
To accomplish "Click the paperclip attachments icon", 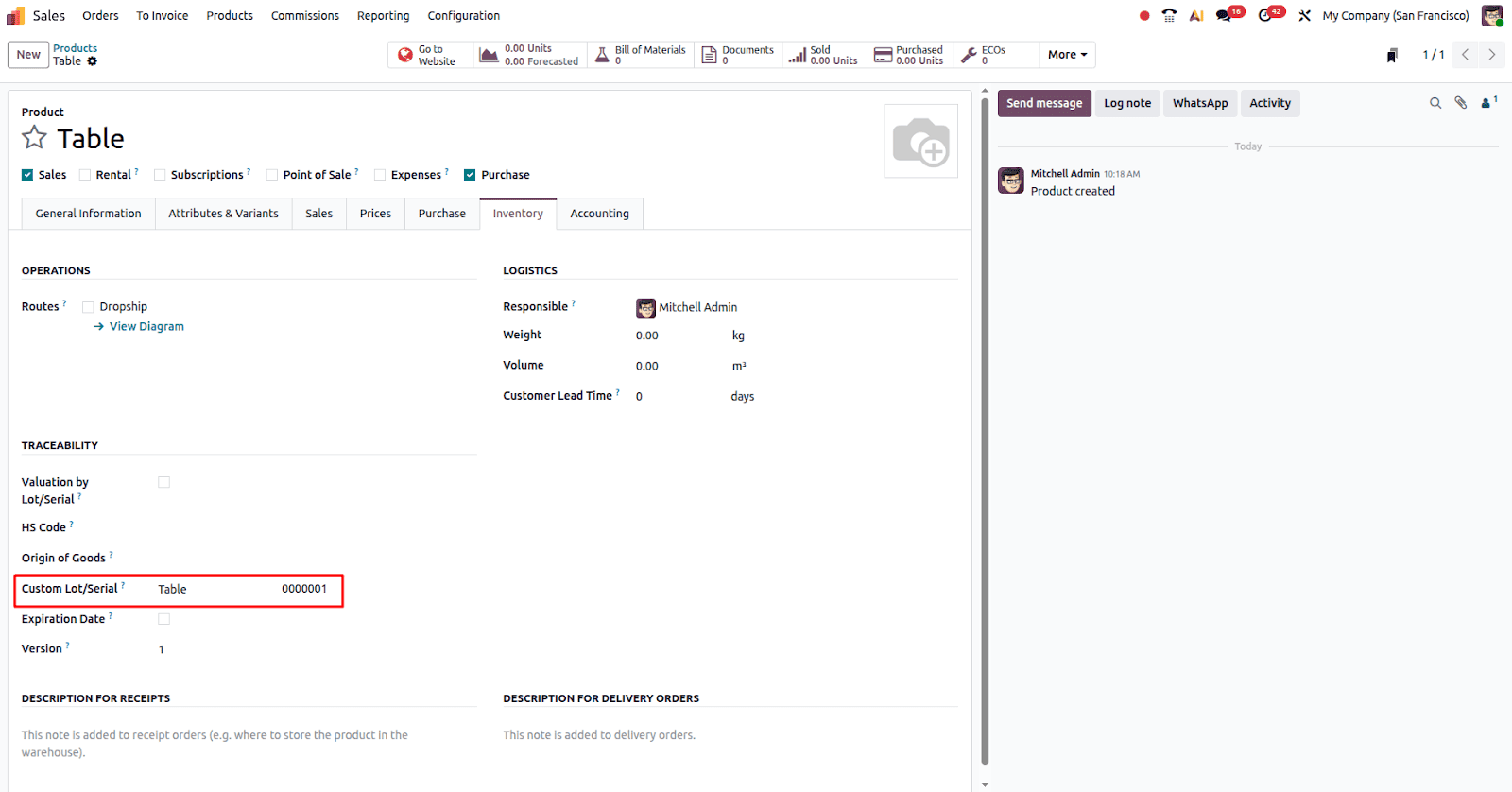I will click(1460, 103).
